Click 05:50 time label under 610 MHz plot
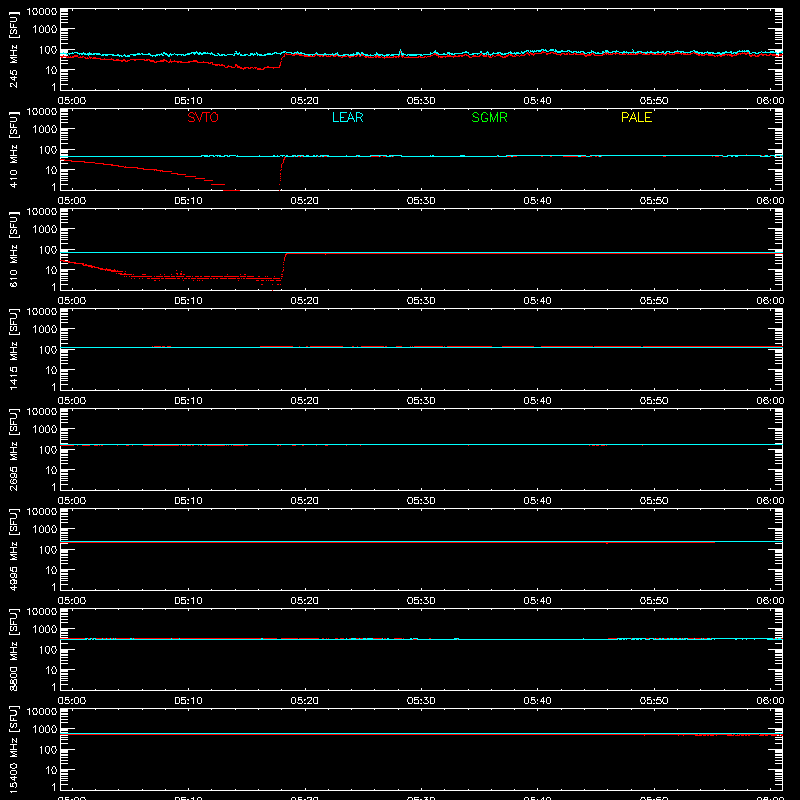This screenshot has height=800, width=800. pyautogui.click(x=654, y=301)
